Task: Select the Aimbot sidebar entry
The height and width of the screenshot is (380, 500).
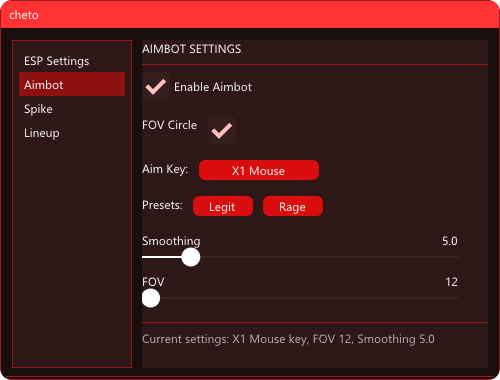Action: (x=72, y=84)
